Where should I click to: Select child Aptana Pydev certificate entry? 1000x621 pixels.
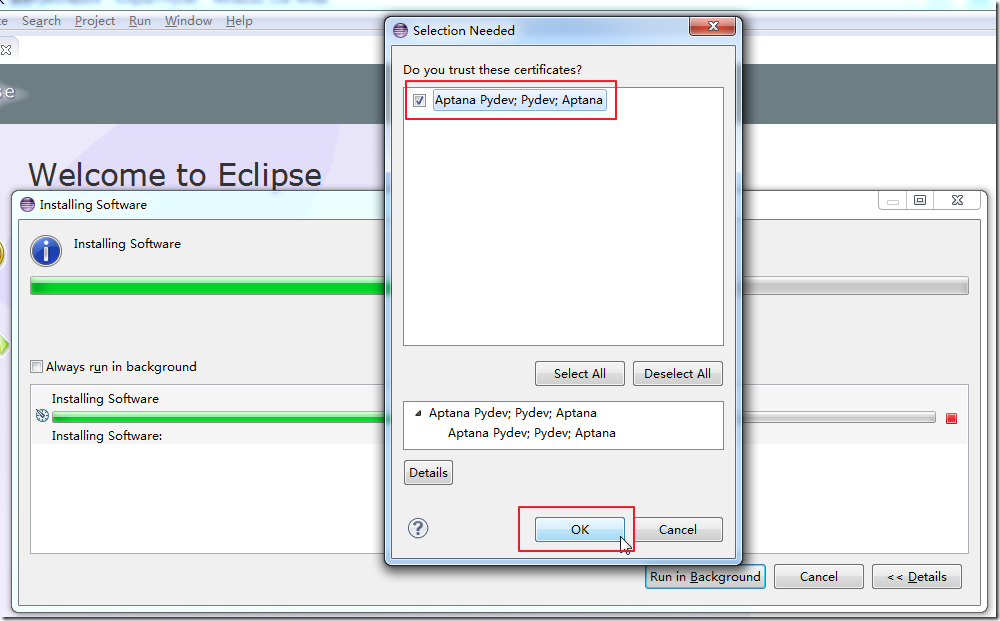coord(531,433)
